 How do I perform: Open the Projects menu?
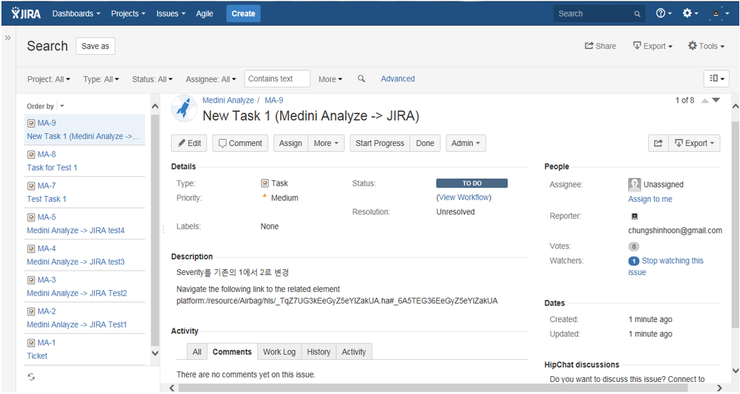pos(128,14)
